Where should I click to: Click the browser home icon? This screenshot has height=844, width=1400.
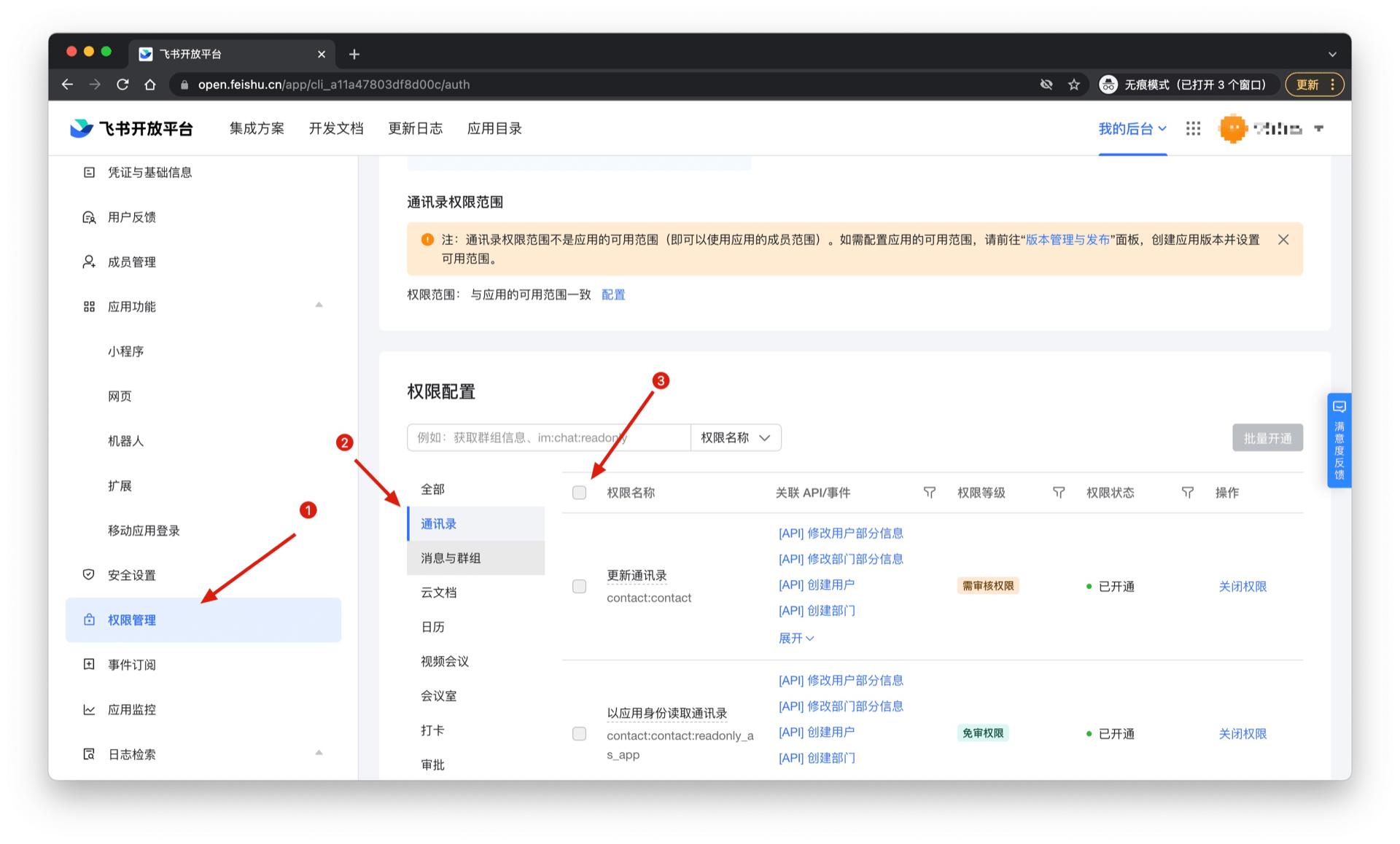point(150,85)
